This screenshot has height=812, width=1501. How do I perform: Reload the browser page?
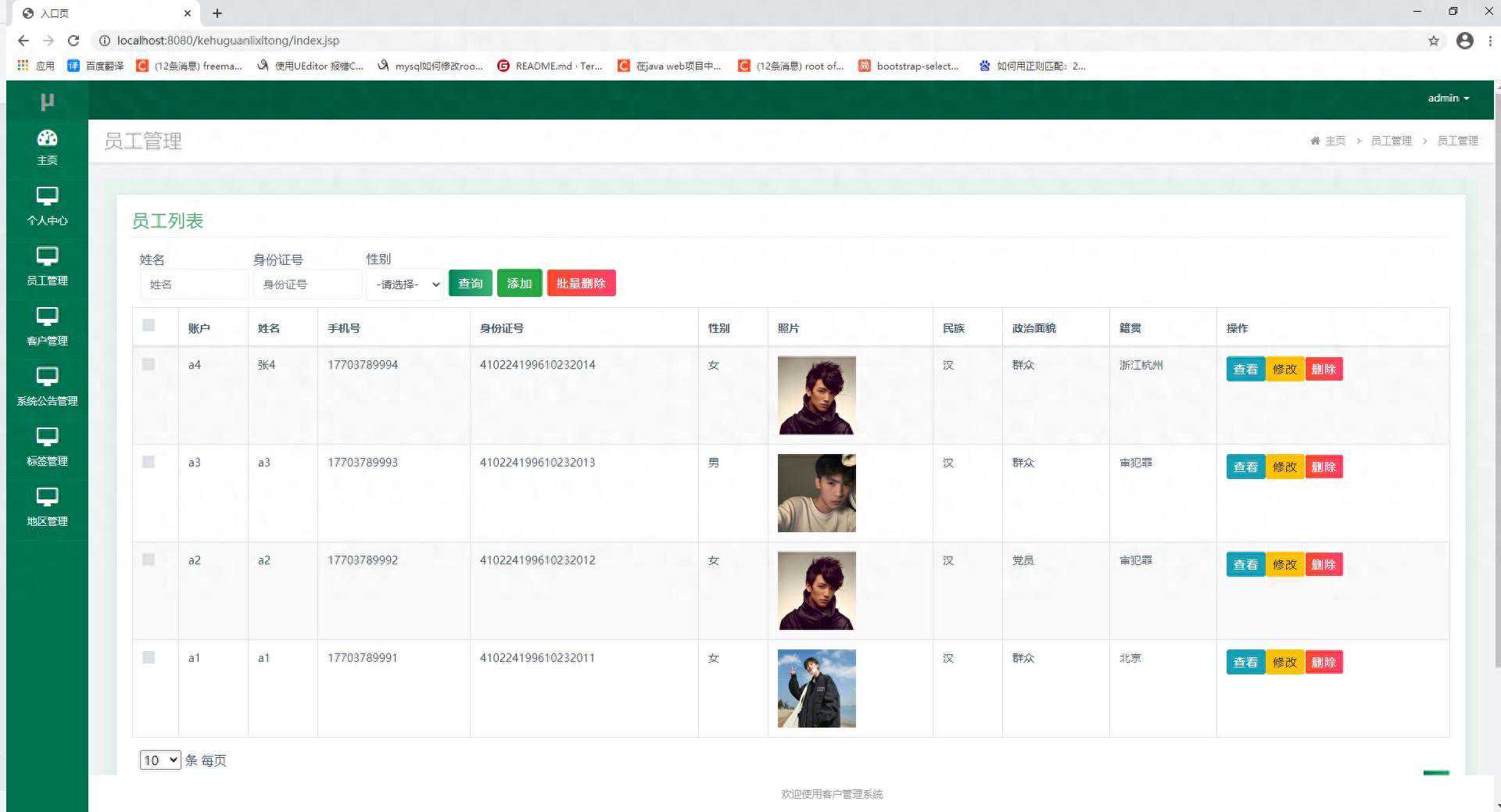click(73, 41)
